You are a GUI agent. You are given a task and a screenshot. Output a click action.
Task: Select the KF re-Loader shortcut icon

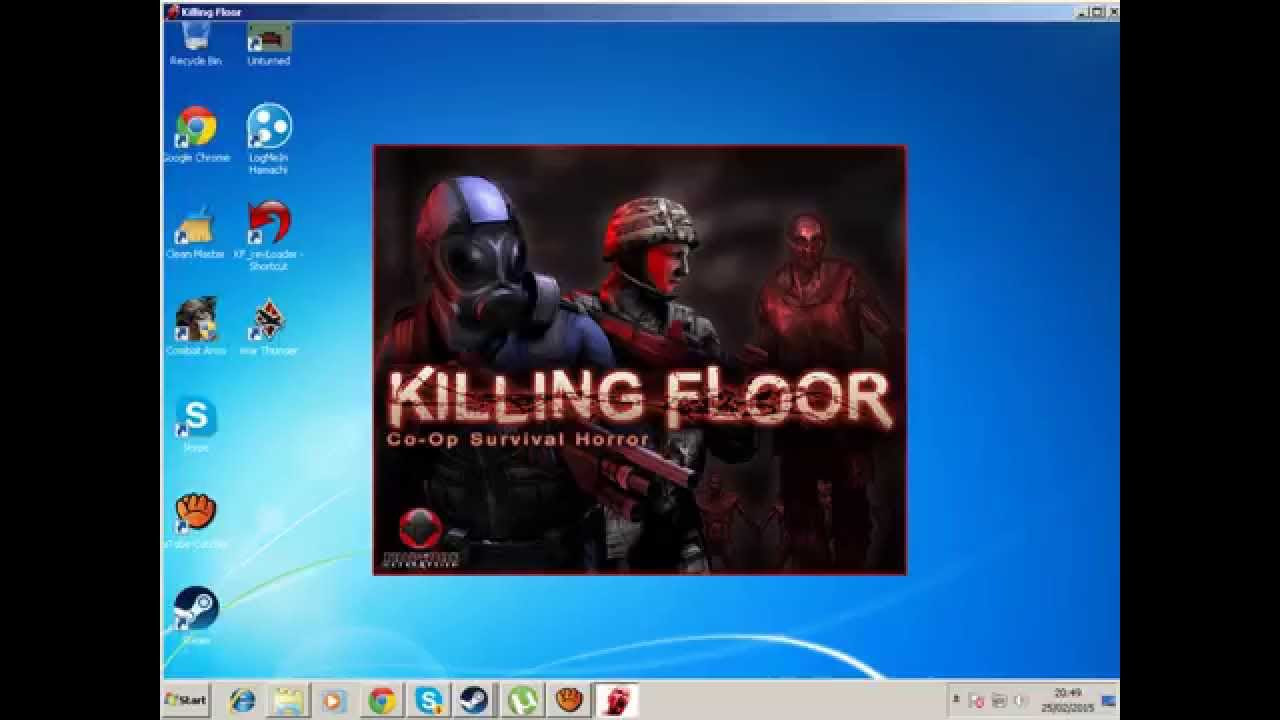[x=269, y=235]
